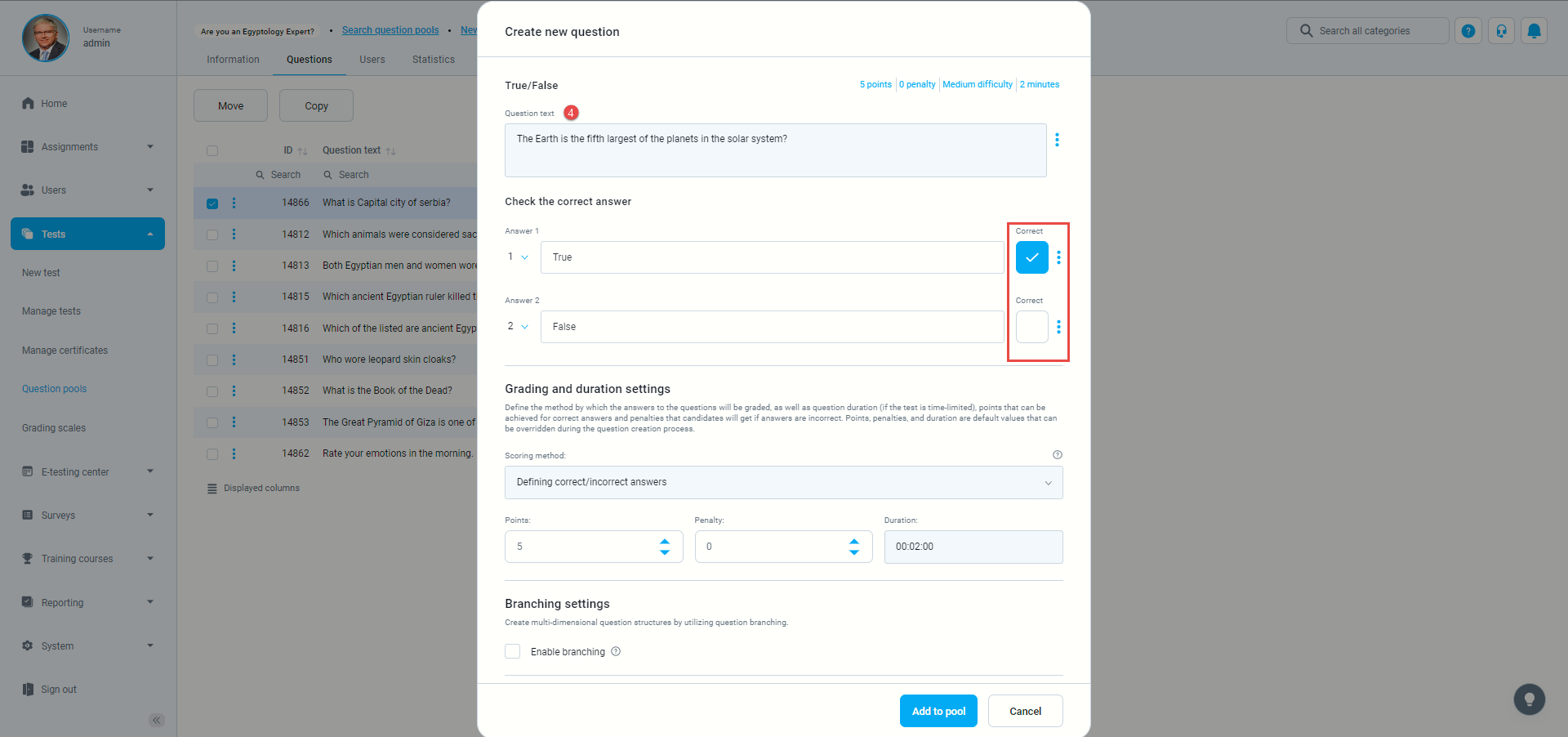Expand the Answer 1 order dropdown
Viewport: 1568px width, 737px height.
point(518,257)
